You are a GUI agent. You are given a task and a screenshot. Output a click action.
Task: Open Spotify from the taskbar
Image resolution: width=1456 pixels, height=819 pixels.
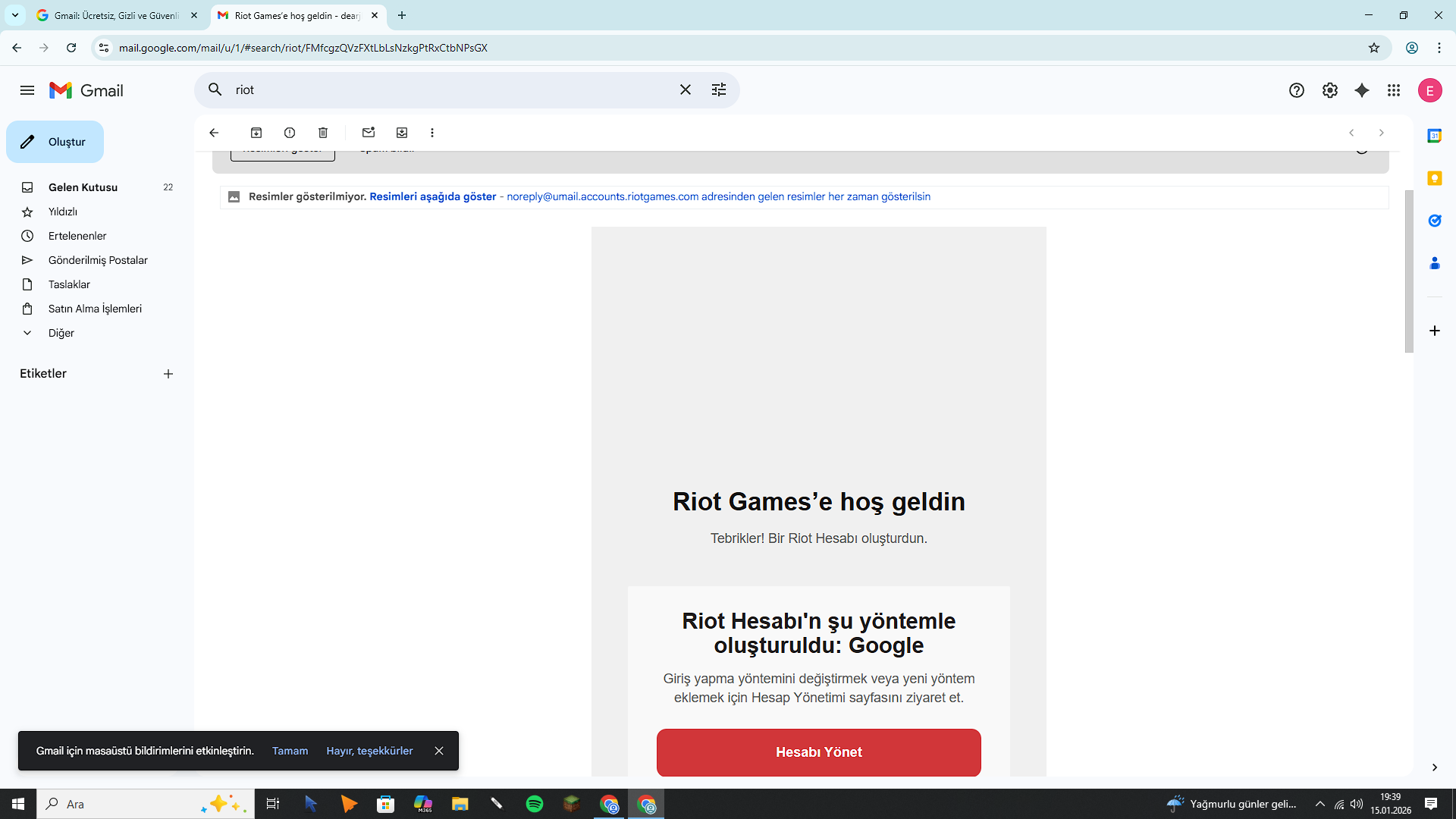pyautogui.click(x=535, y=804)
